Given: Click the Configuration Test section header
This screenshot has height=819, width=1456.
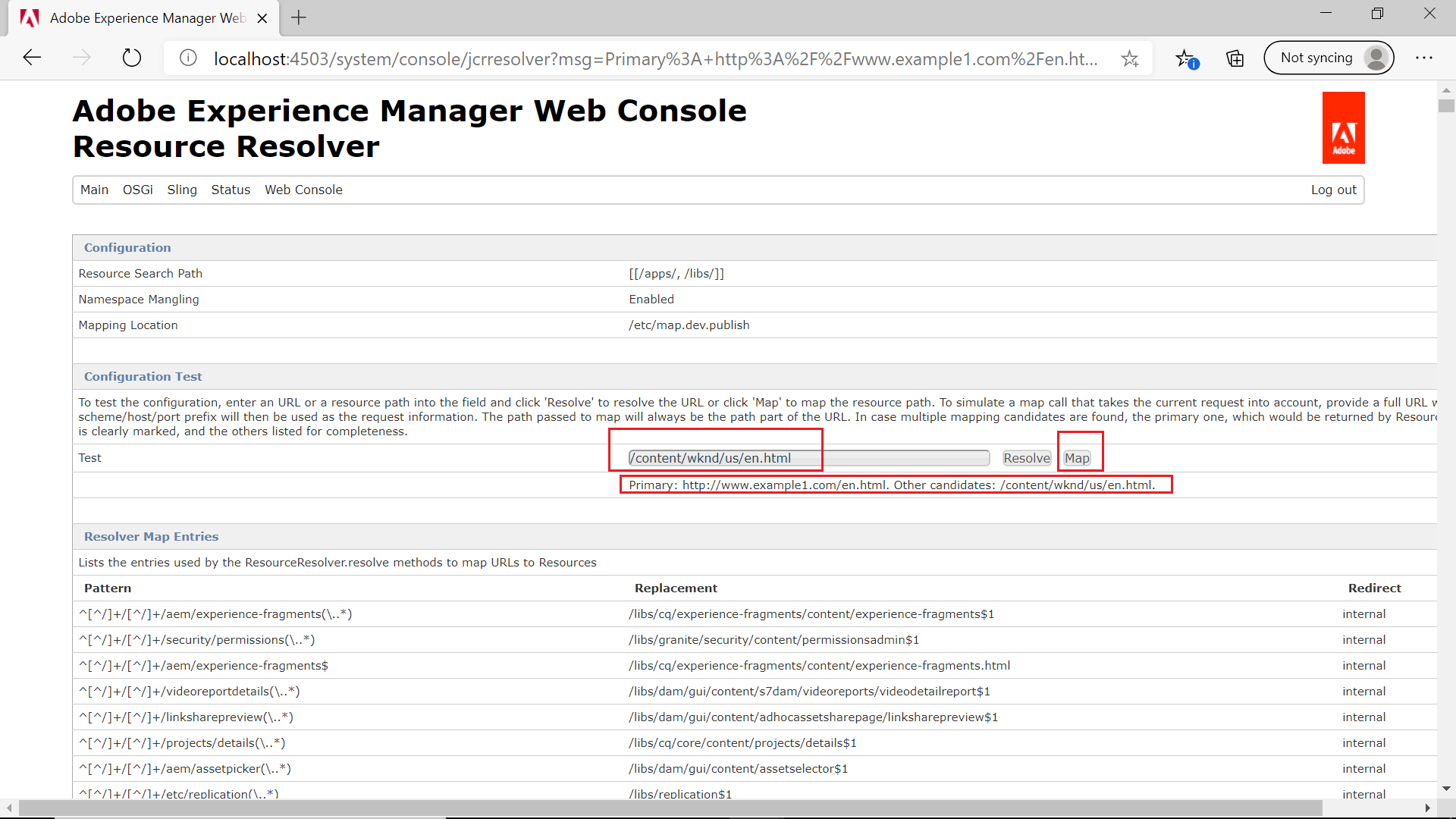Looking at the screenshot, I should click(x=142, y=376).
